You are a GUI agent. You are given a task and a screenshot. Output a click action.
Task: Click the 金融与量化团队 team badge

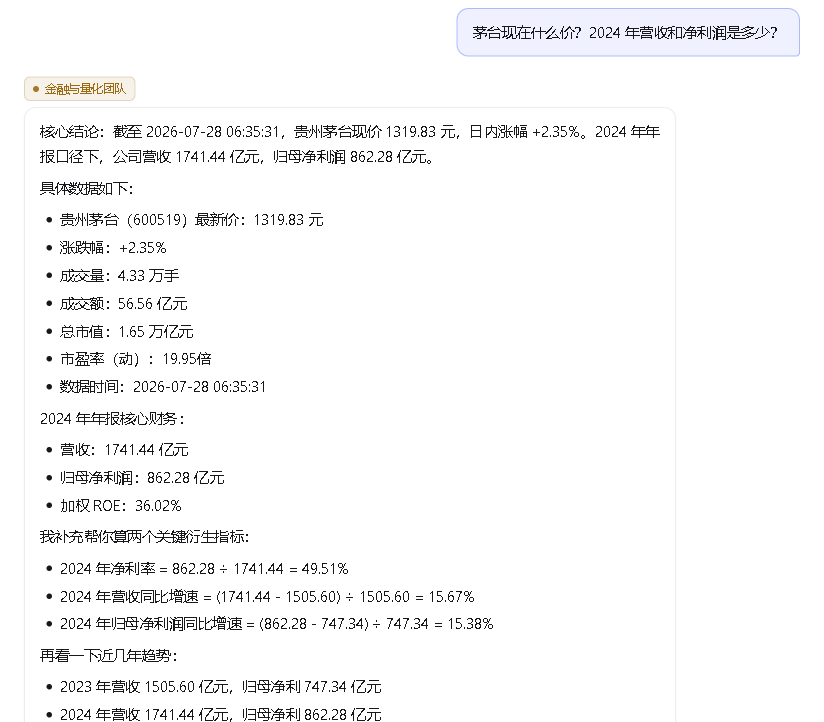(x=79, y=89)
